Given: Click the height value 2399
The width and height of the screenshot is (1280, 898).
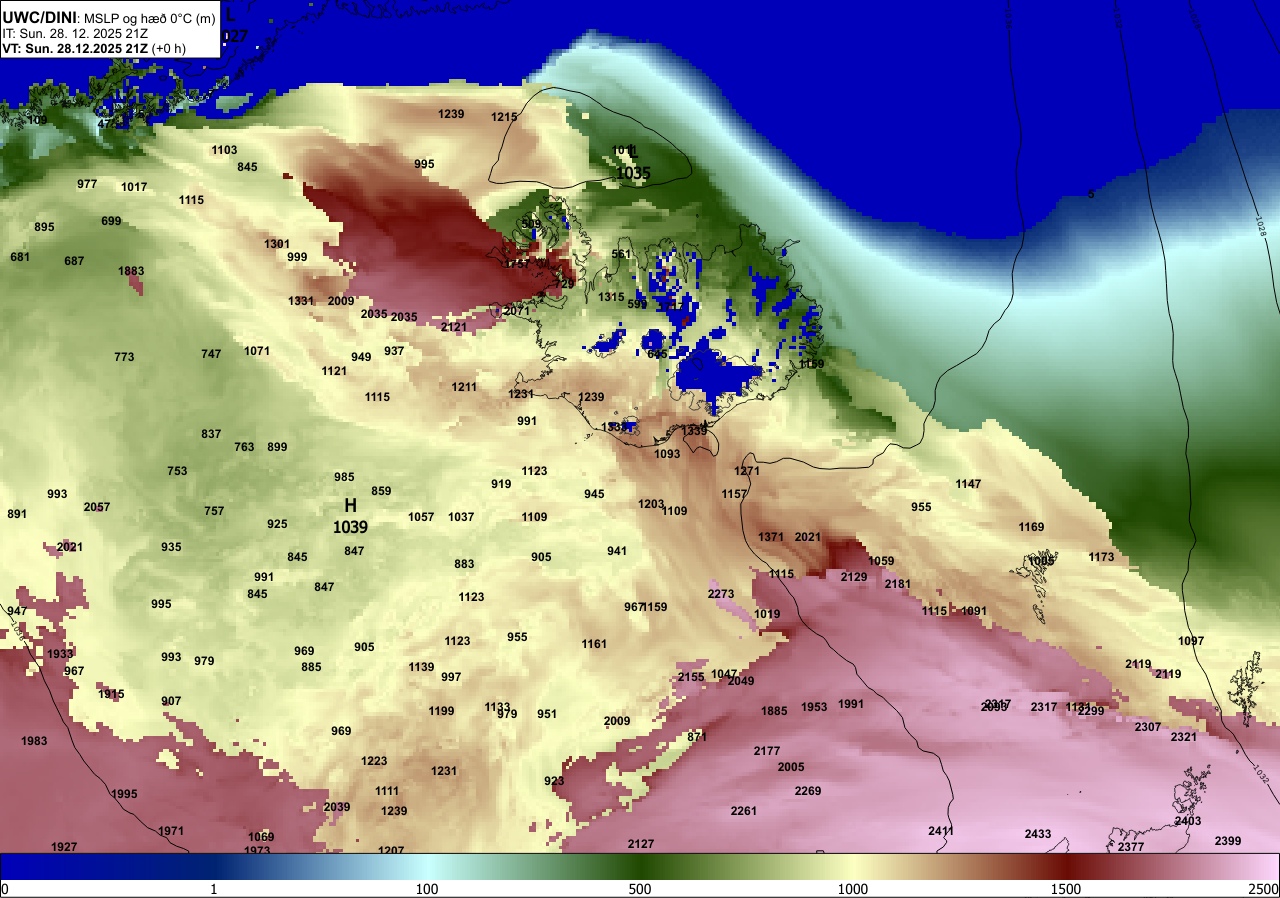Looking at the screenshot, I should [x=1228, y=841].
